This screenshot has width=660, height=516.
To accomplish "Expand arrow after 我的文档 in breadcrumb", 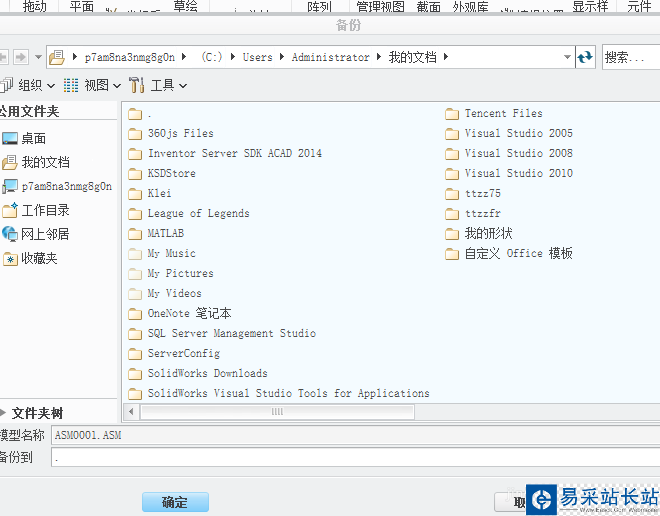I will (446, 57).
